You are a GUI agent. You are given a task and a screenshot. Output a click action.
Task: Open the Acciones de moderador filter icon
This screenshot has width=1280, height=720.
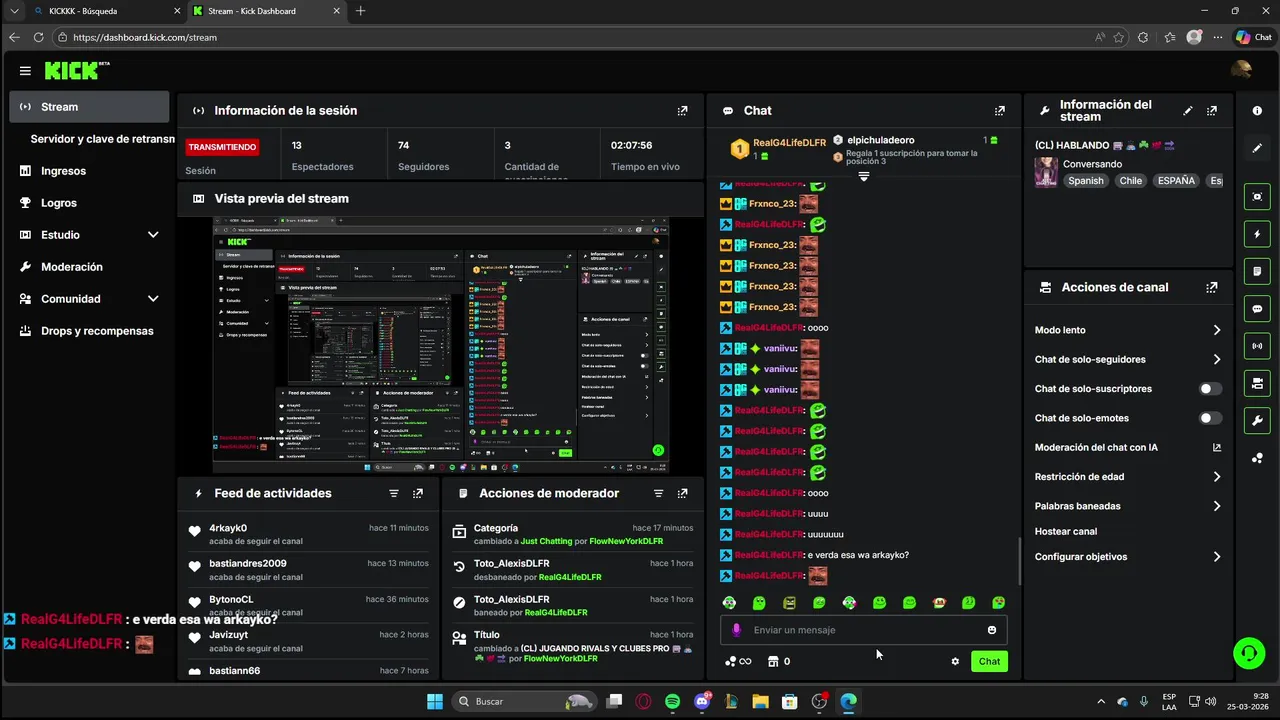coord(658,493)
